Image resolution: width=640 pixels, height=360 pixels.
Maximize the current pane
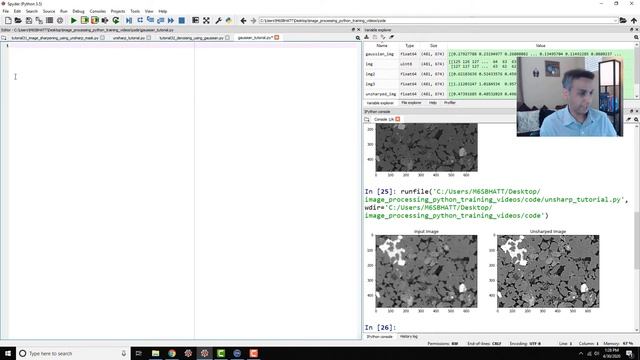coord(207,20)
